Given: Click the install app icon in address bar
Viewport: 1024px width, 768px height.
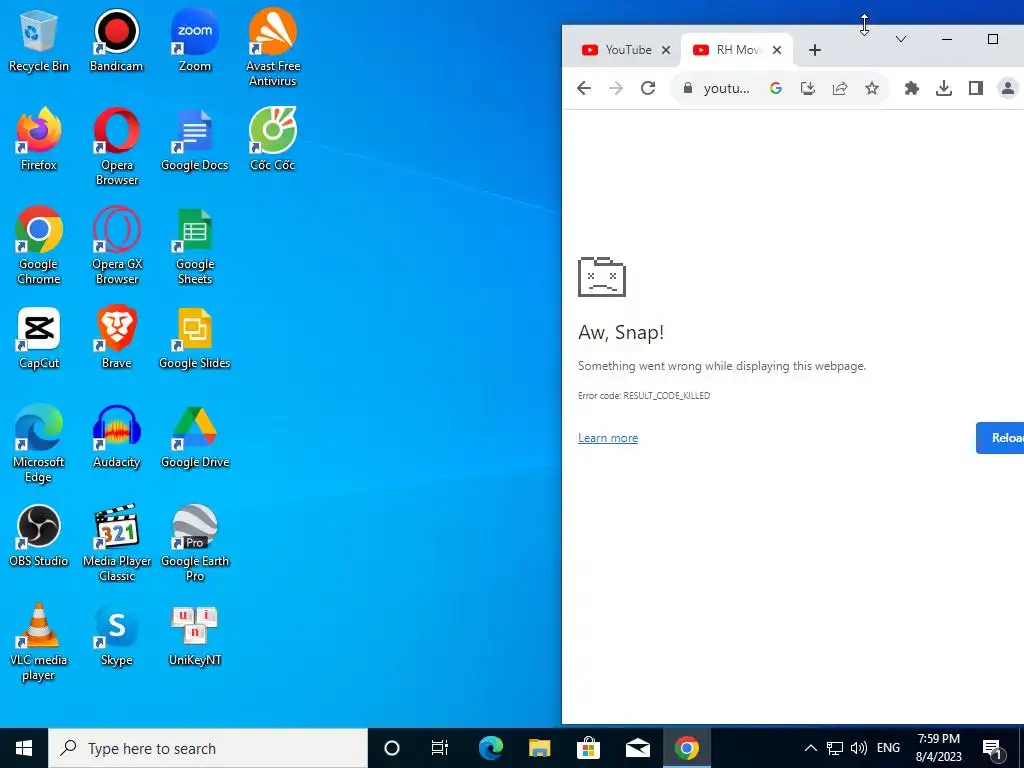Looking at the screenshot, I should coord(808,88).
